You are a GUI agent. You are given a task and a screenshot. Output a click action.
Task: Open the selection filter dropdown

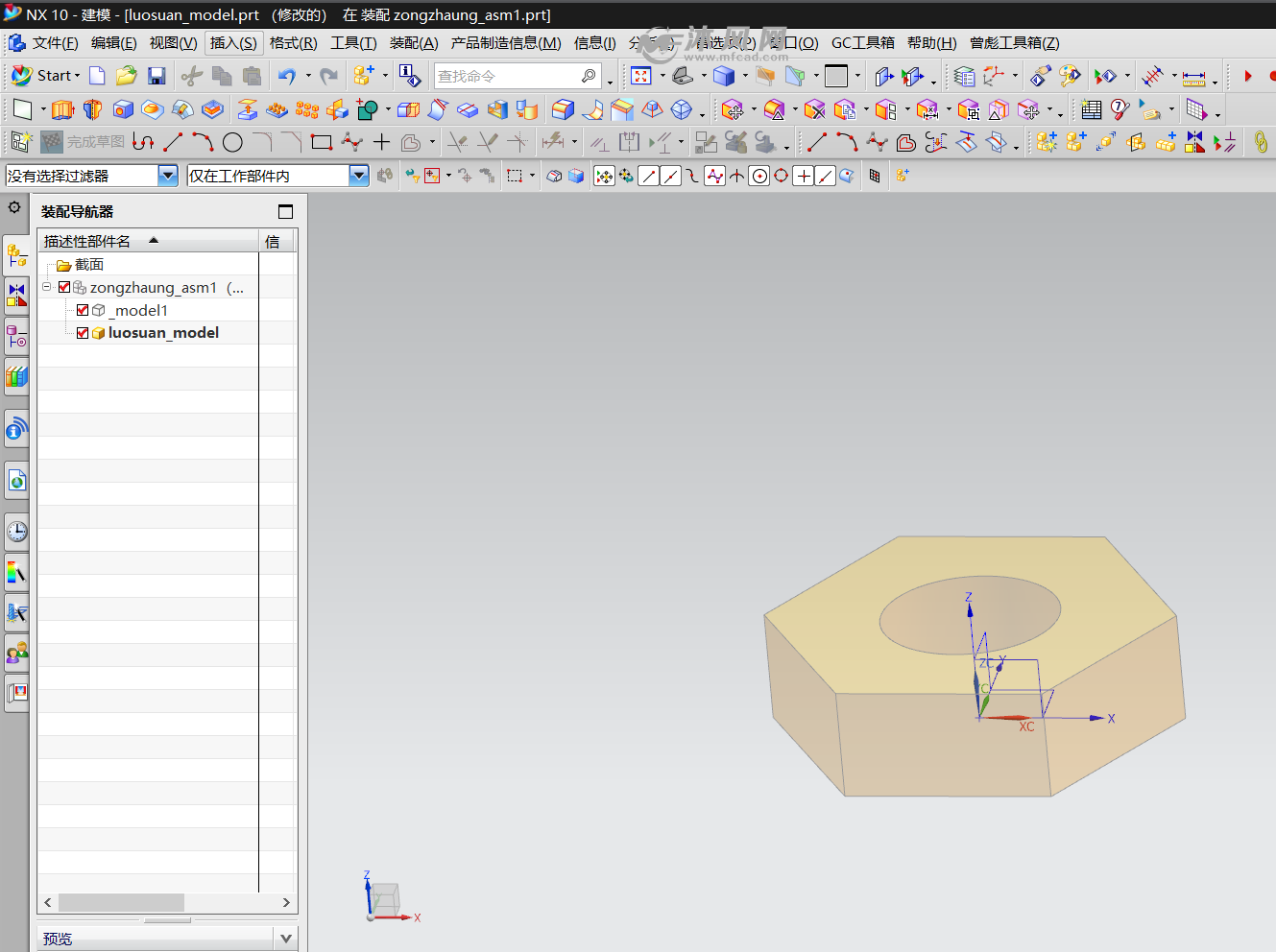click(168, 176)
